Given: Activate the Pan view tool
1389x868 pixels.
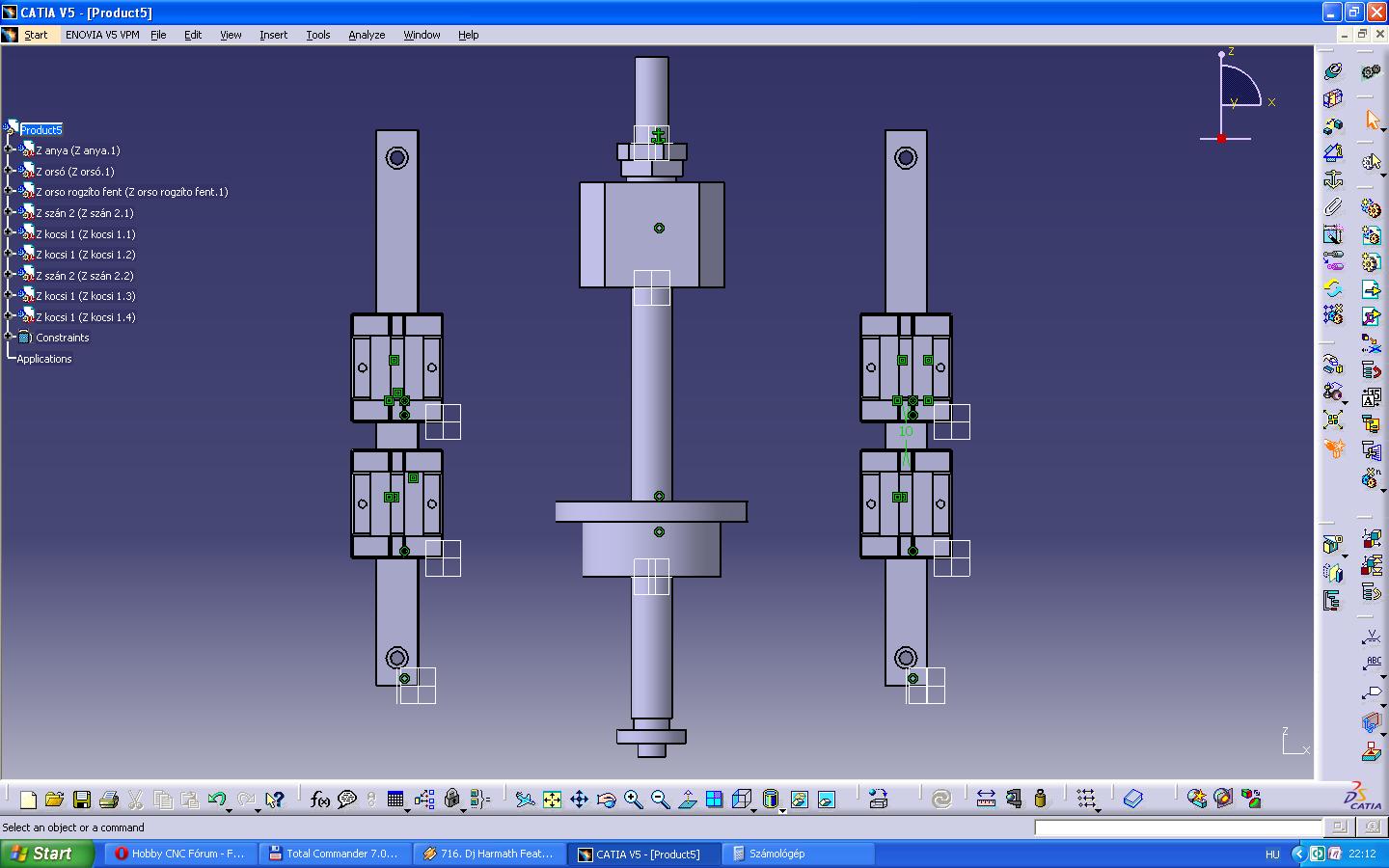Looking at the screenshot, I should click(x=579, y=800).
